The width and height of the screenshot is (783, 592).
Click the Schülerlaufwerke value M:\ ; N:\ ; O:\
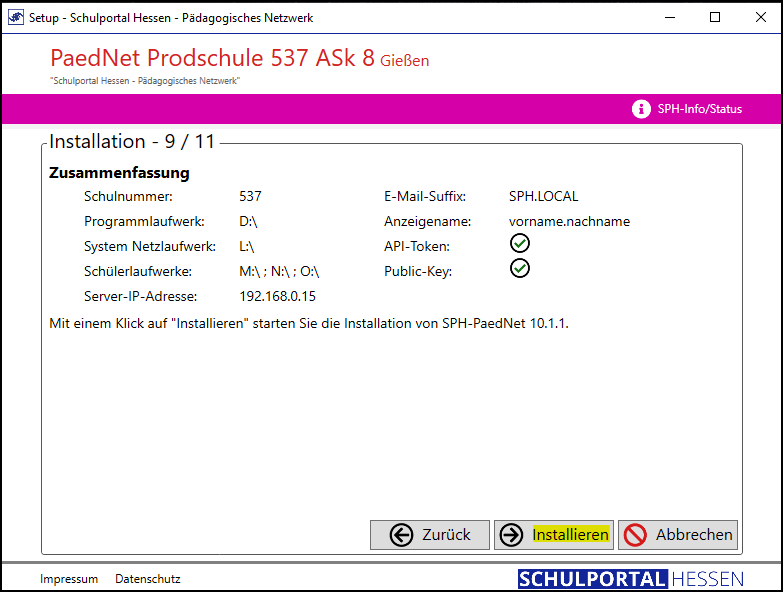(279, 272)
